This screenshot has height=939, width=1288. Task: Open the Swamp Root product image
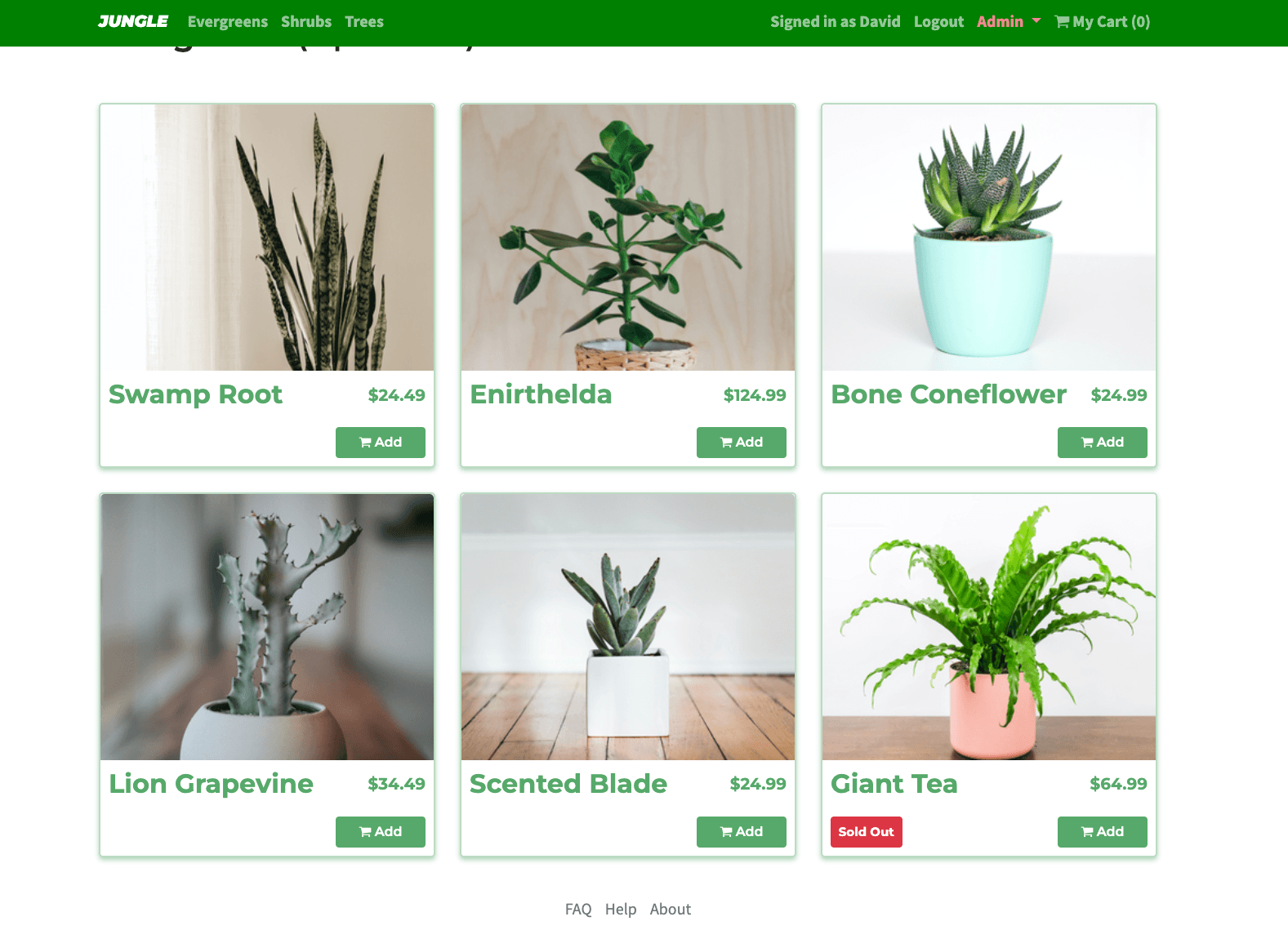[267, 238]
